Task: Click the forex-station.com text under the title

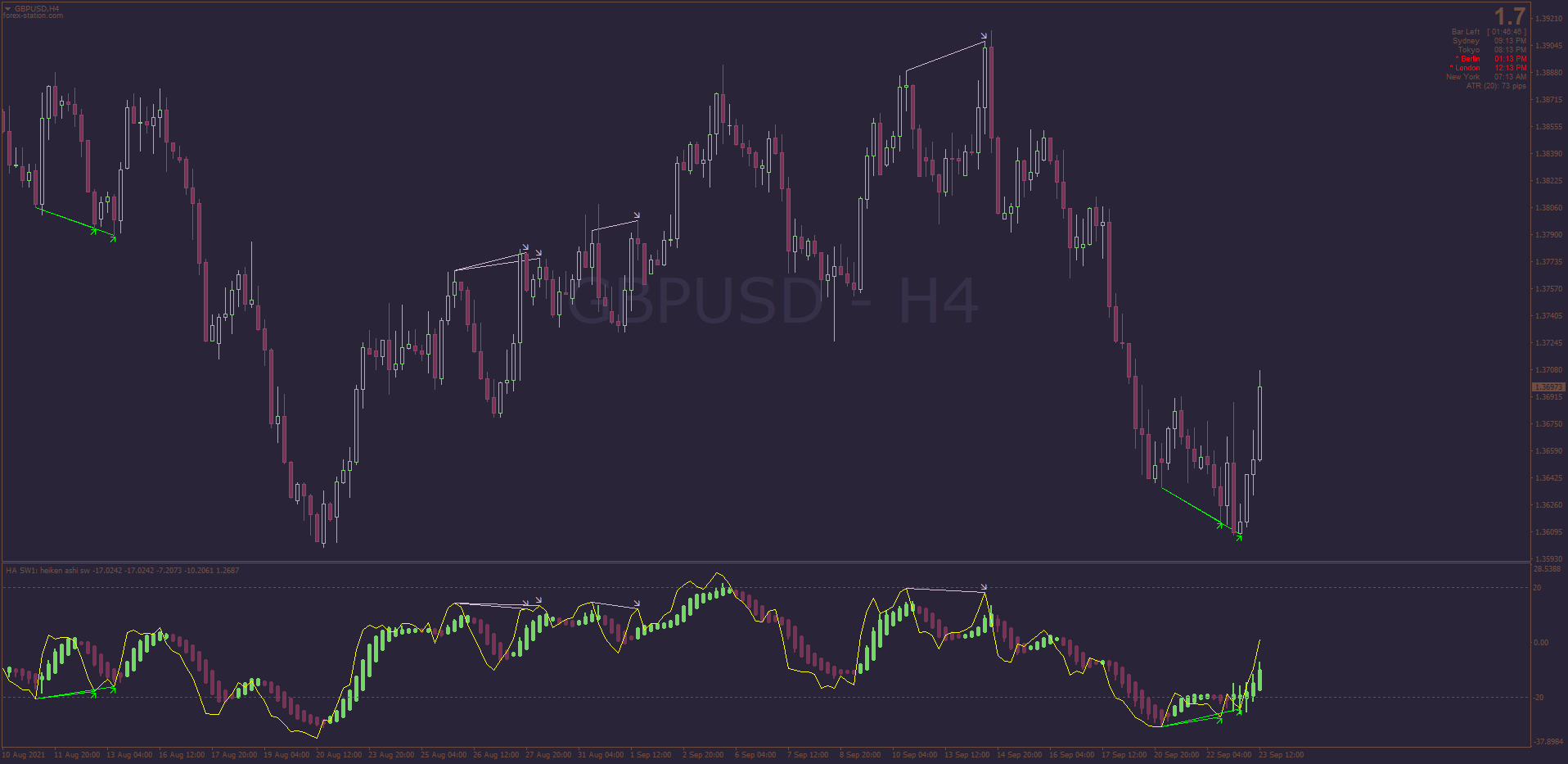Action: (33, 16)
